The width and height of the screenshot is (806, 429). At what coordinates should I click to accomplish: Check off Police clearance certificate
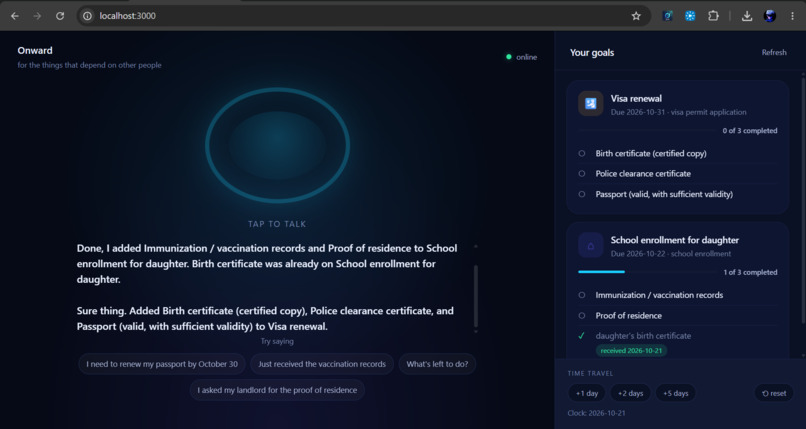coord(582,174)
